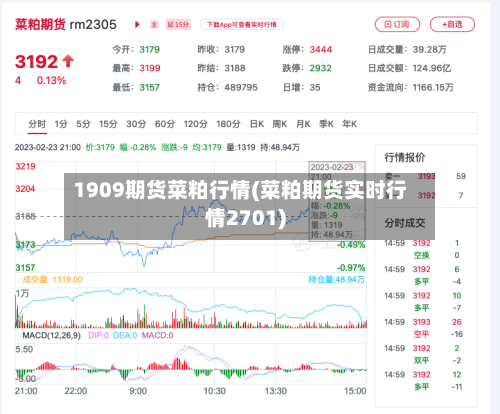Switch to the 1分 chart tab
The width and height of the screenshot is (500, 414).
click(61, 124)
